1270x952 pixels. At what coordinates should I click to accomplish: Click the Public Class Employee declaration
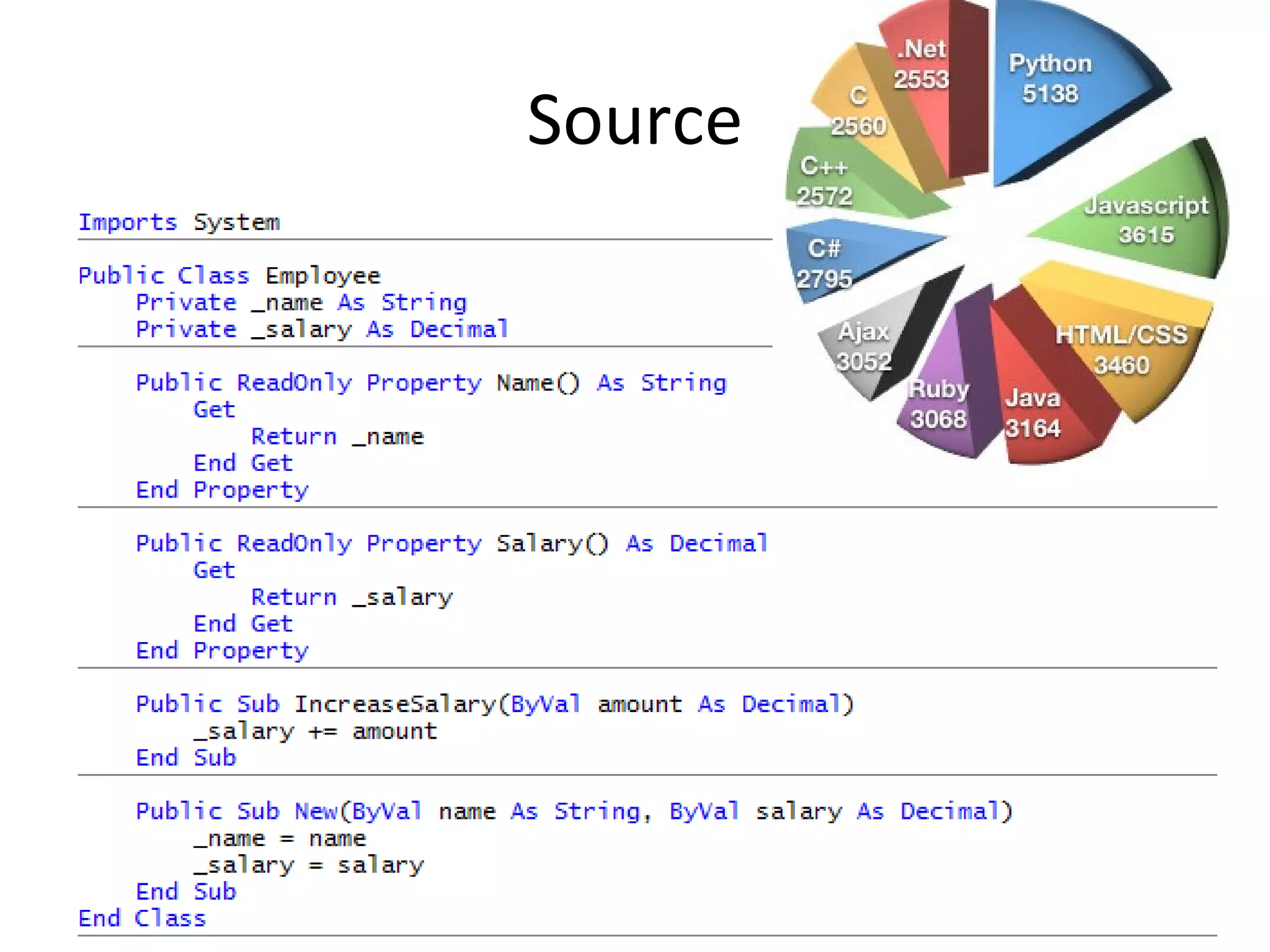pos(229,275)
